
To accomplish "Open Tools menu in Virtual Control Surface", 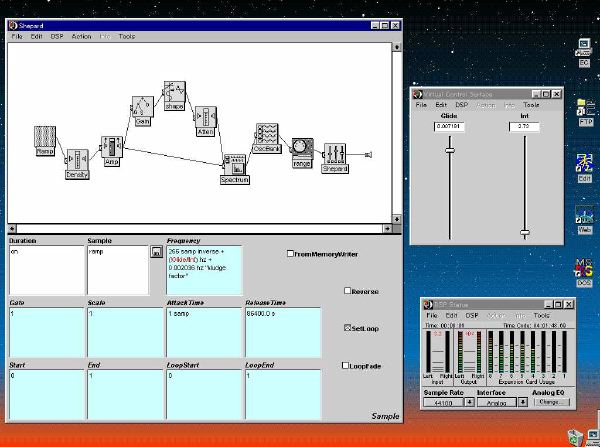I will click(x=531, y=104).
